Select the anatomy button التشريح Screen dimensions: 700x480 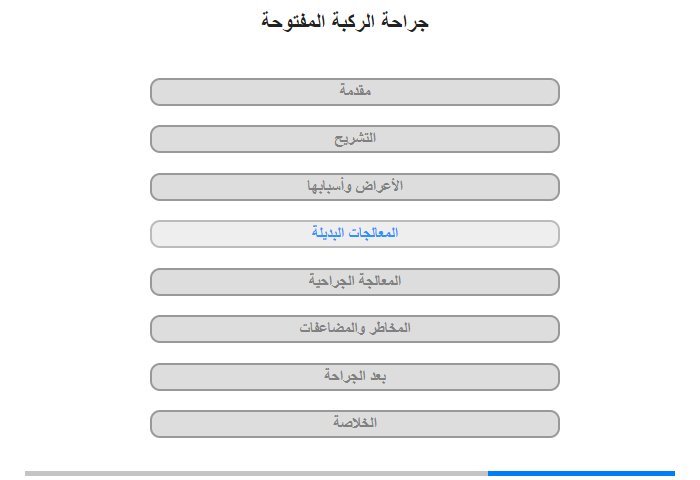(x=354, y=139)
